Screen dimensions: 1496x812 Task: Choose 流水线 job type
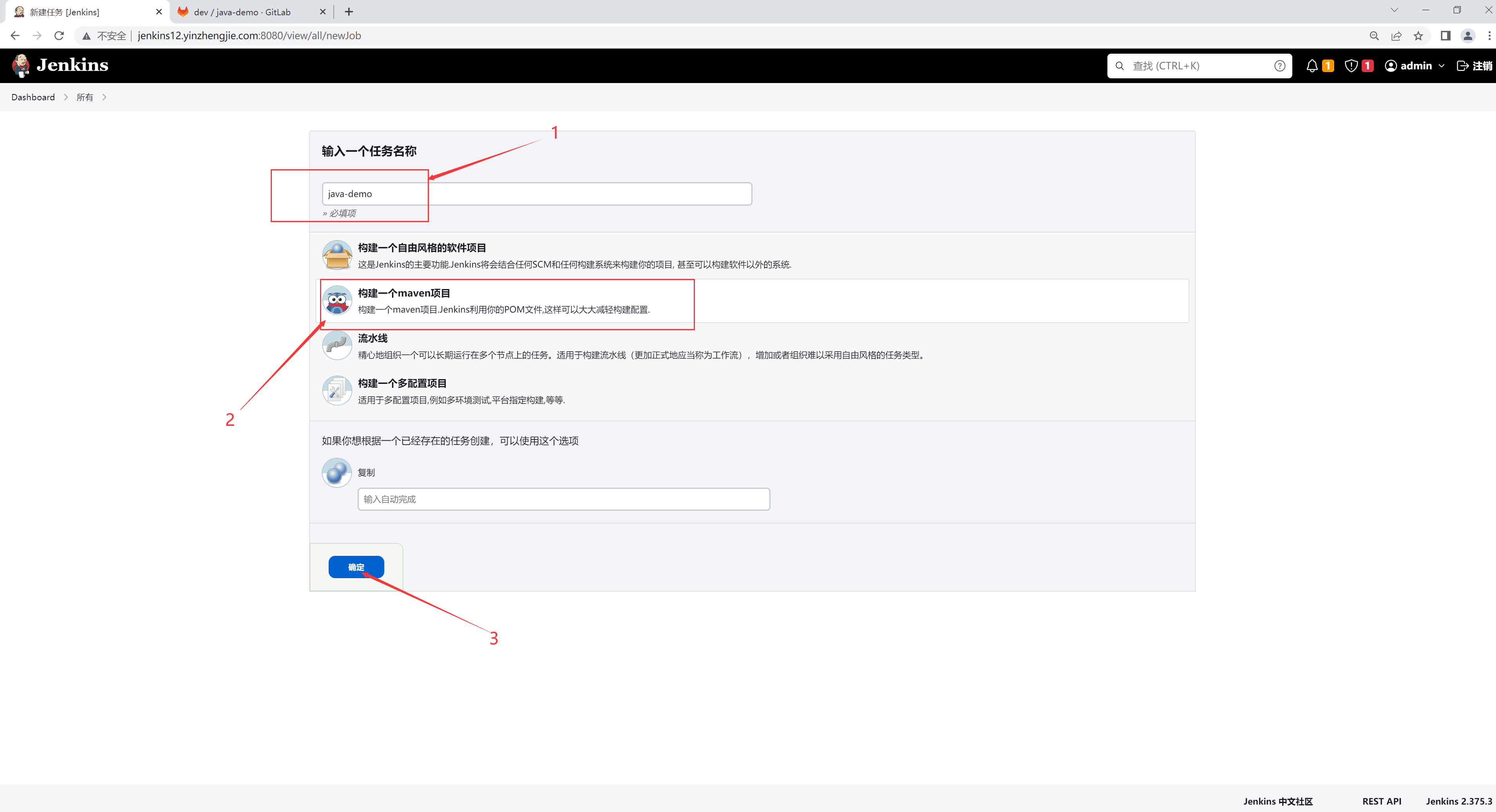click(x=372, y=338)
